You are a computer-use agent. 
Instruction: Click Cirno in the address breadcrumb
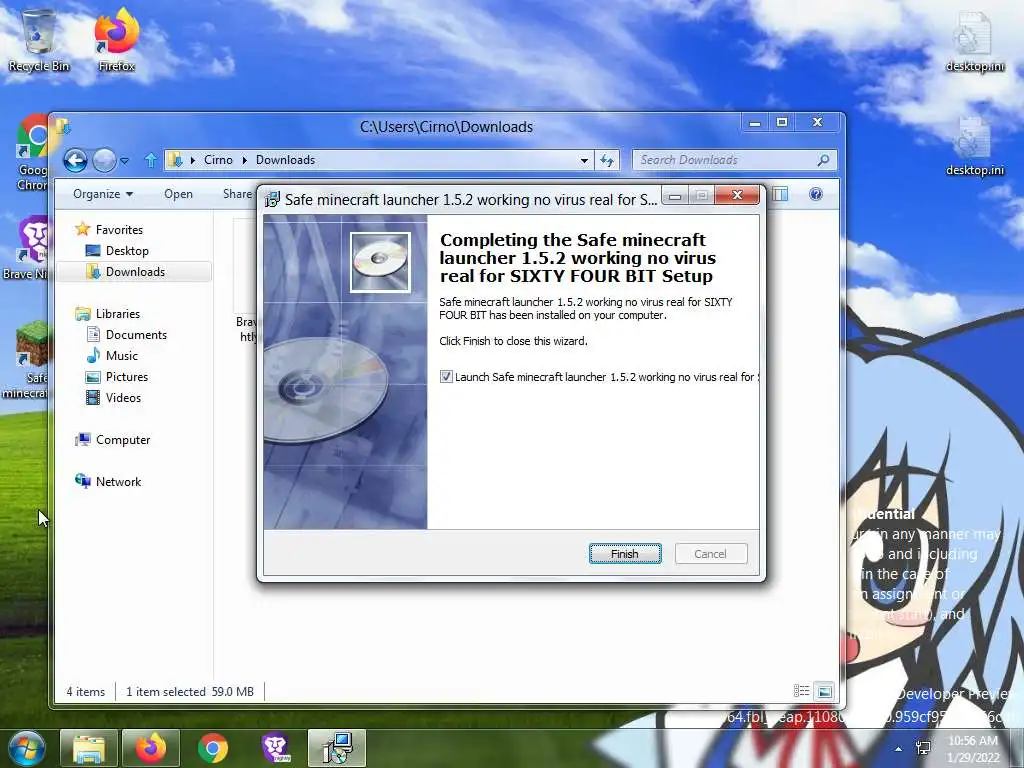pyautogui.click(x=218, y=160)
